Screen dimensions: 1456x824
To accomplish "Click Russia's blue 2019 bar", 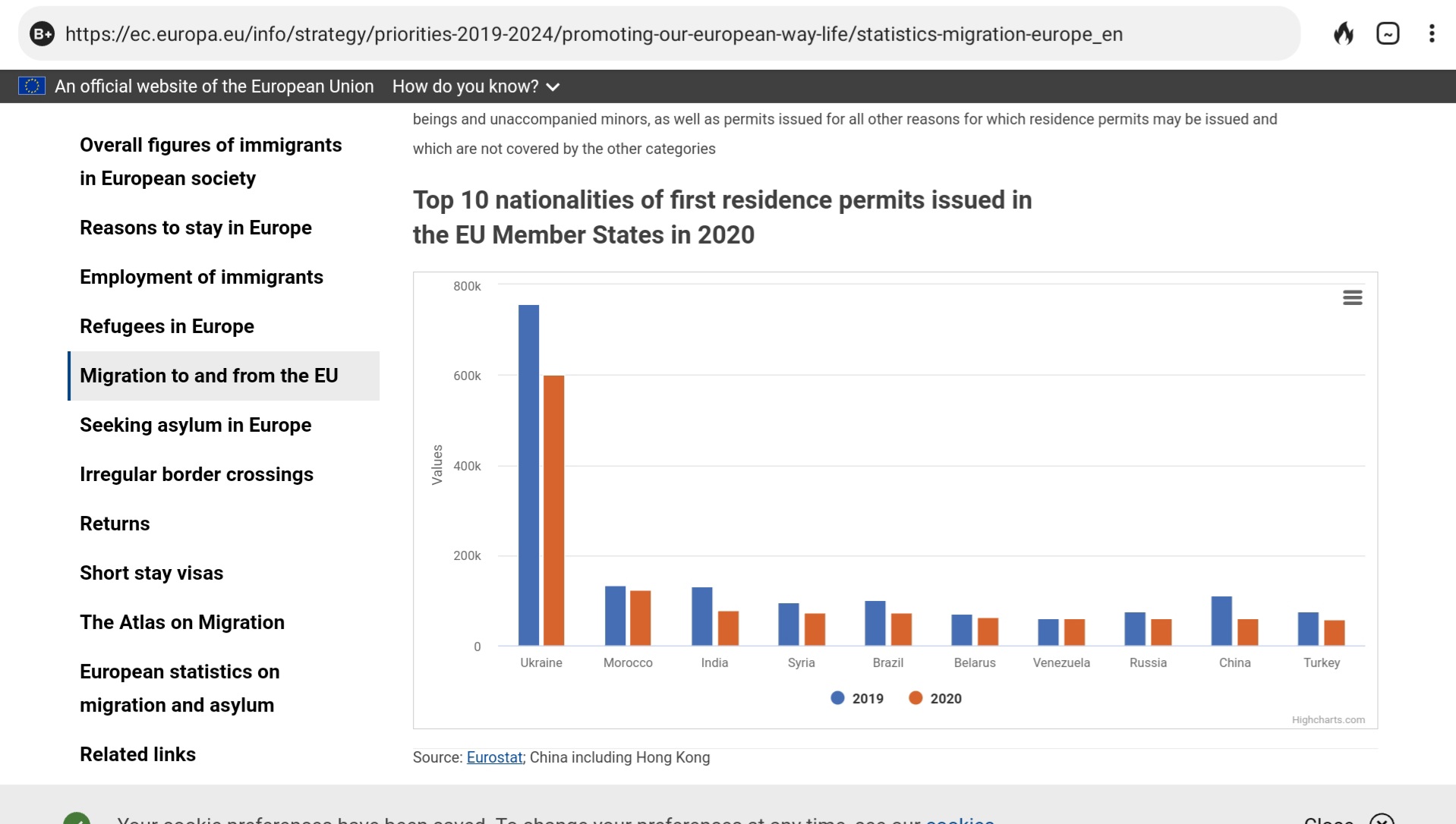I will pos(1134,629).
